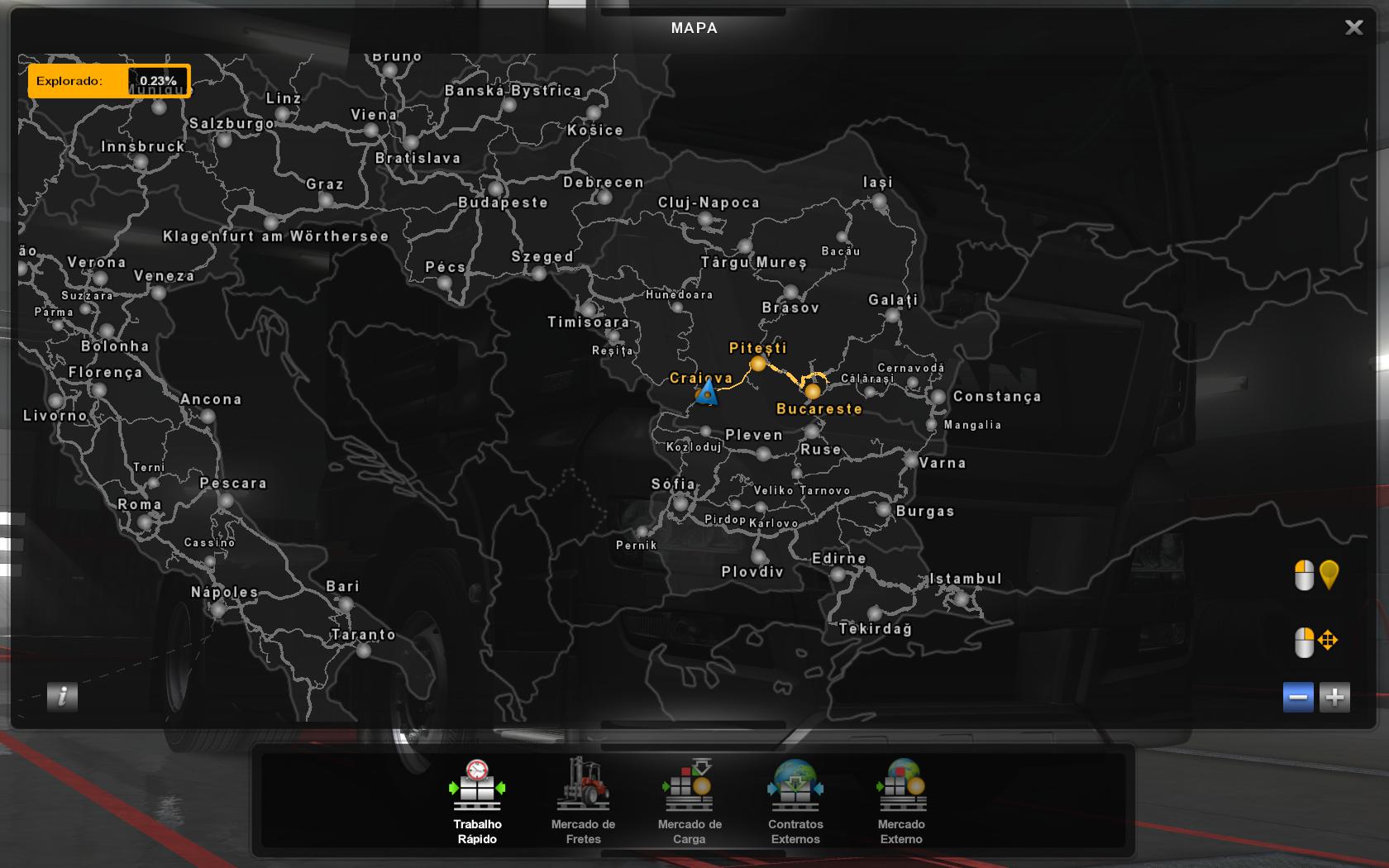Open the Trabalho Rápido job menu
This screenshot has height=868, width=1389.
477,800
